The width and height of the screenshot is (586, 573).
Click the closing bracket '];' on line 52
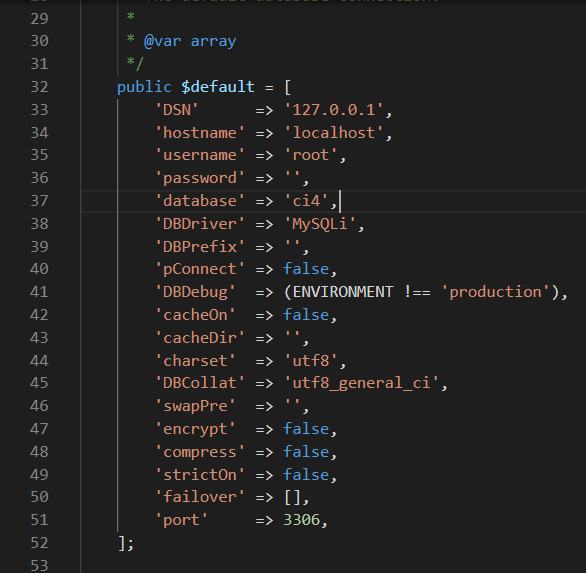tap(126, 543)
